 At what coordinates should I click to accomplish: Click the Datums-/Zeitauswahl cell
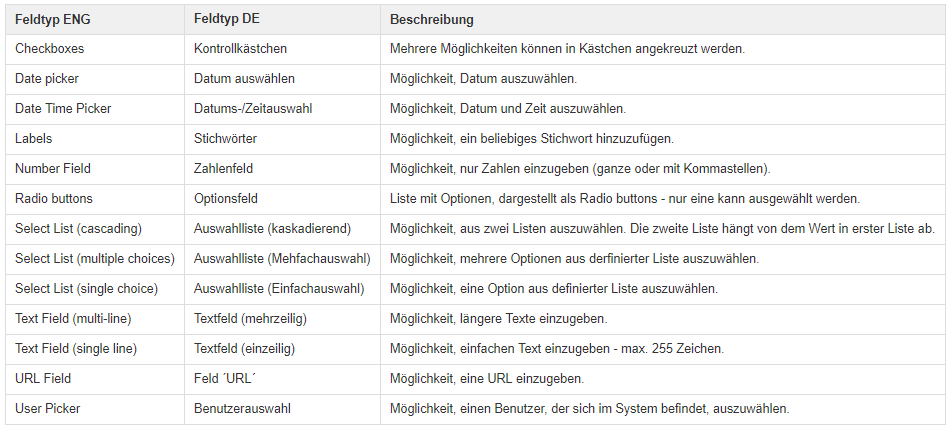click(283, 109)
